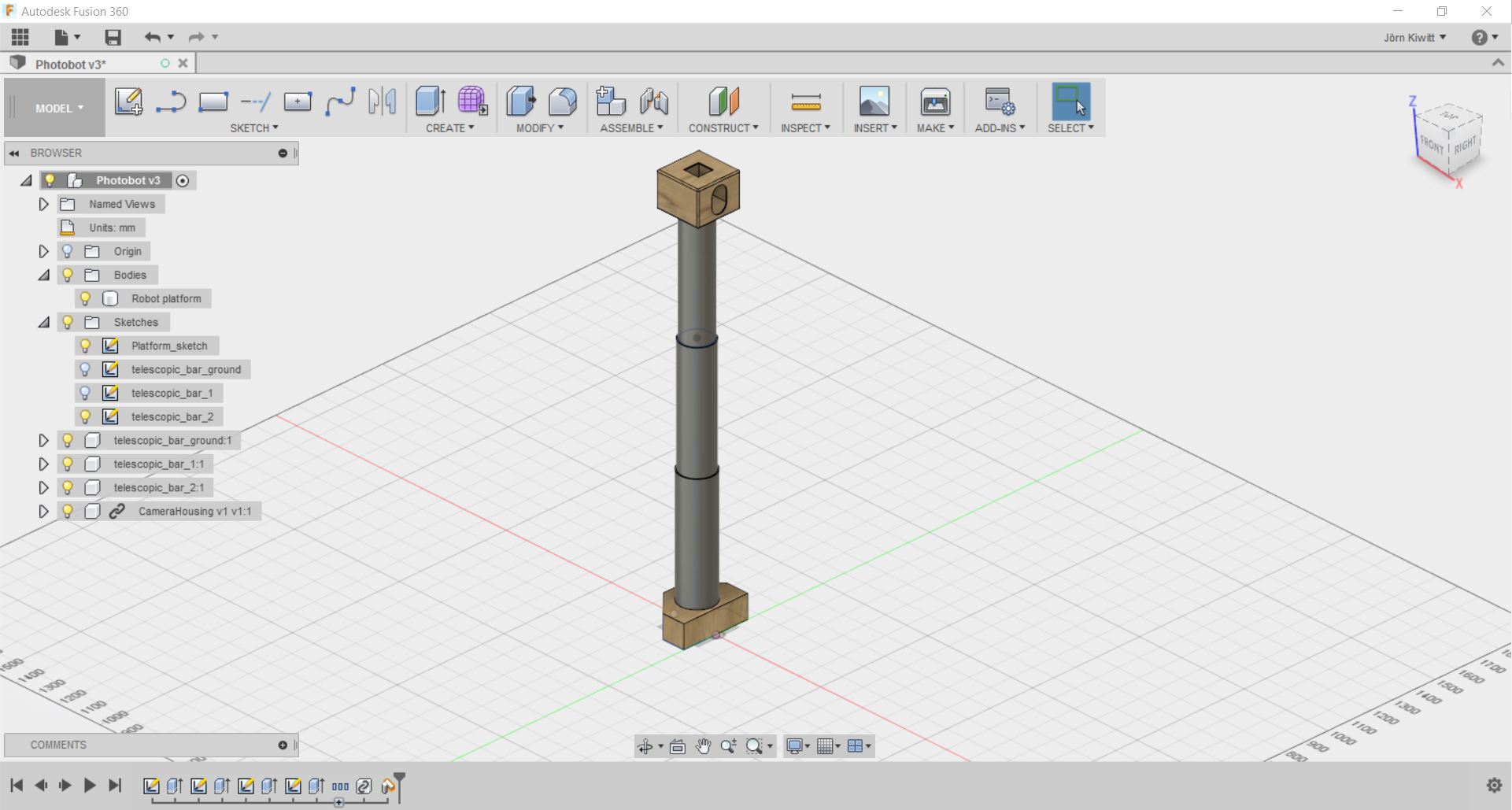Screen dimensions: 1512x810
Task: Click the Undo arrow
Action: pyautogui.click(x=153, y=37)
